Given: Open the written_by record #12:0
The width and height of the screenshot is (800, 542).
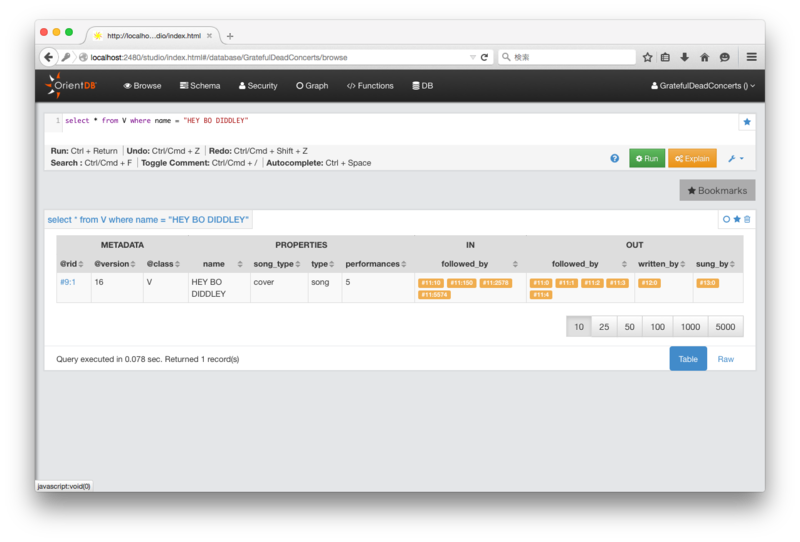Looking at the screenshot, I should (x=649, y=283).
